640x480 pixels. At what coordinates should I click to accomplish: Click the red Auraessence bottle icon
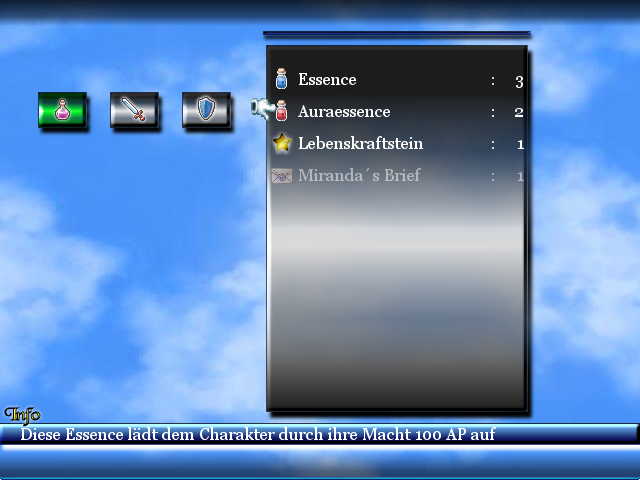click(x=282, y=111)
